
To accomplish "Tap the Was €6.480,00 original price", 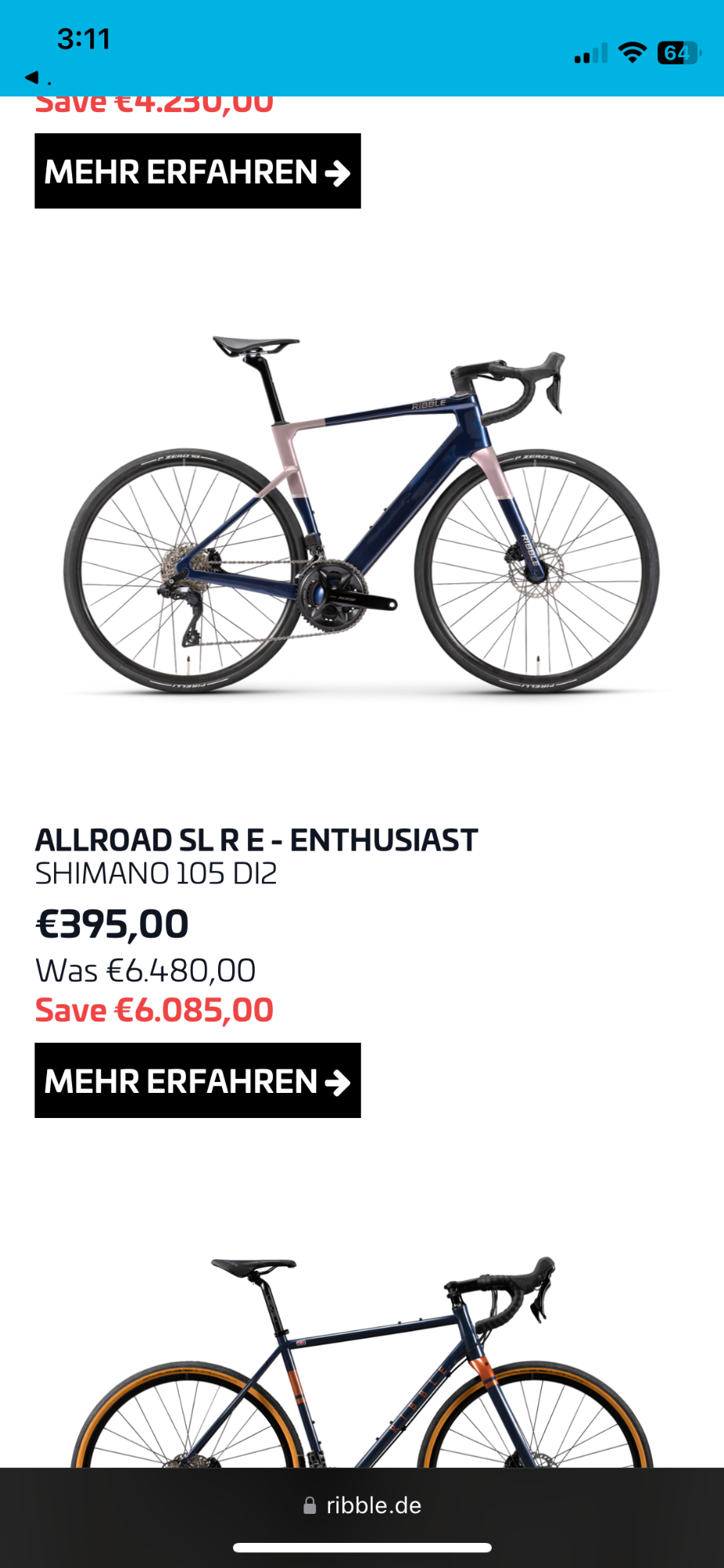I will pos(146,971).
